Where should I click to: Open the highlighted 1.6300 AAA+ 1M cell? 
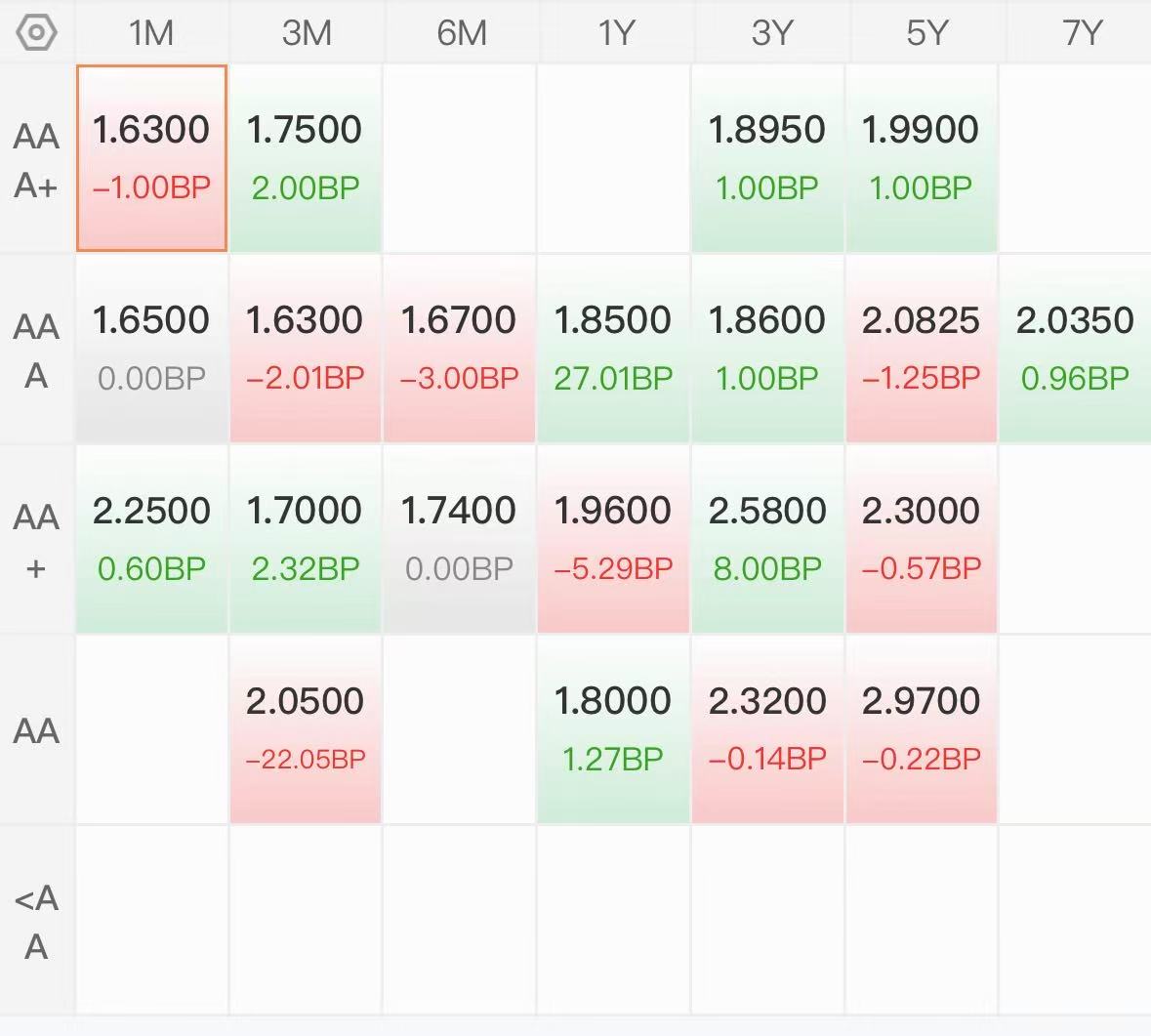point(151,158)
